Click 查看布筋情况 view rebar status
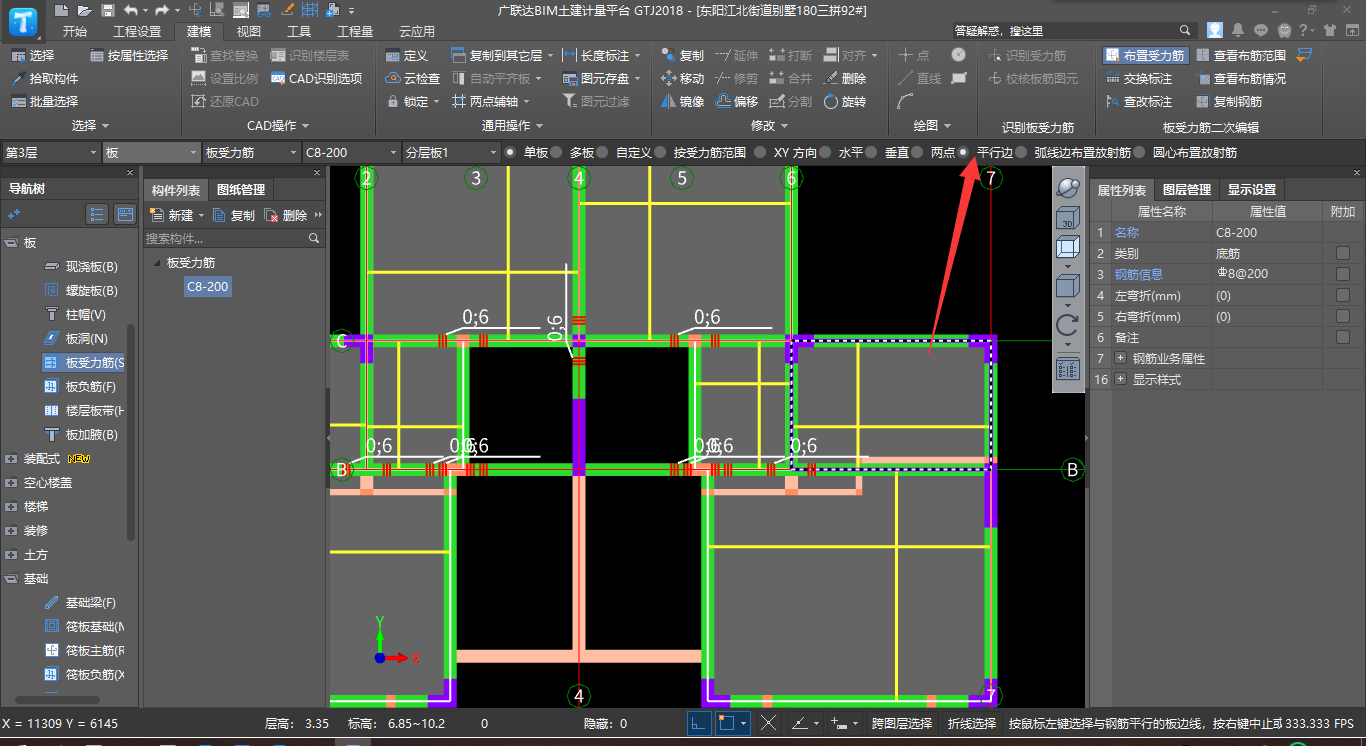This screenshot has height=746, width=1366. [x=1241, y=79]
